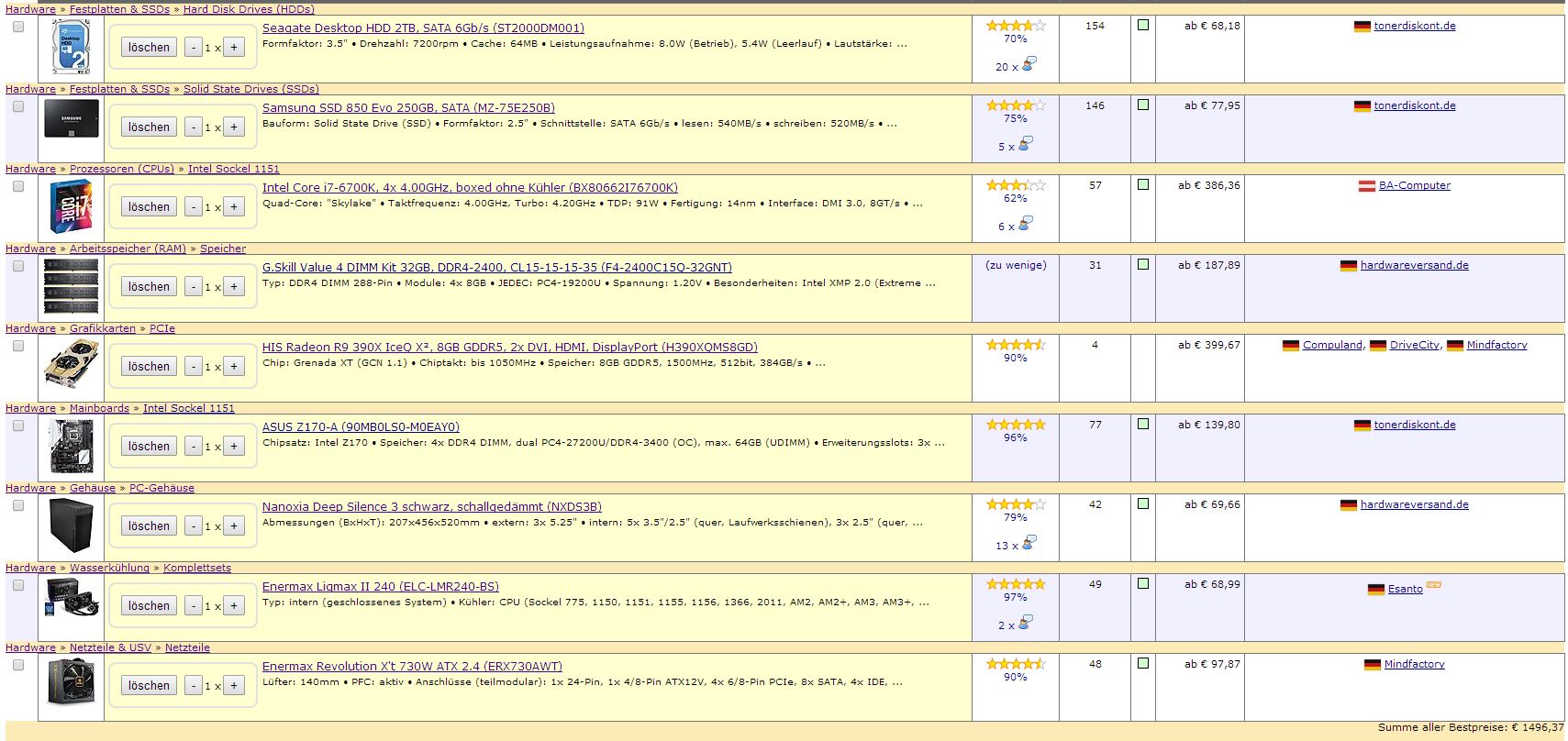
Task: Click user reviews icon for Samsung SSD
Action: (1026, 144)
